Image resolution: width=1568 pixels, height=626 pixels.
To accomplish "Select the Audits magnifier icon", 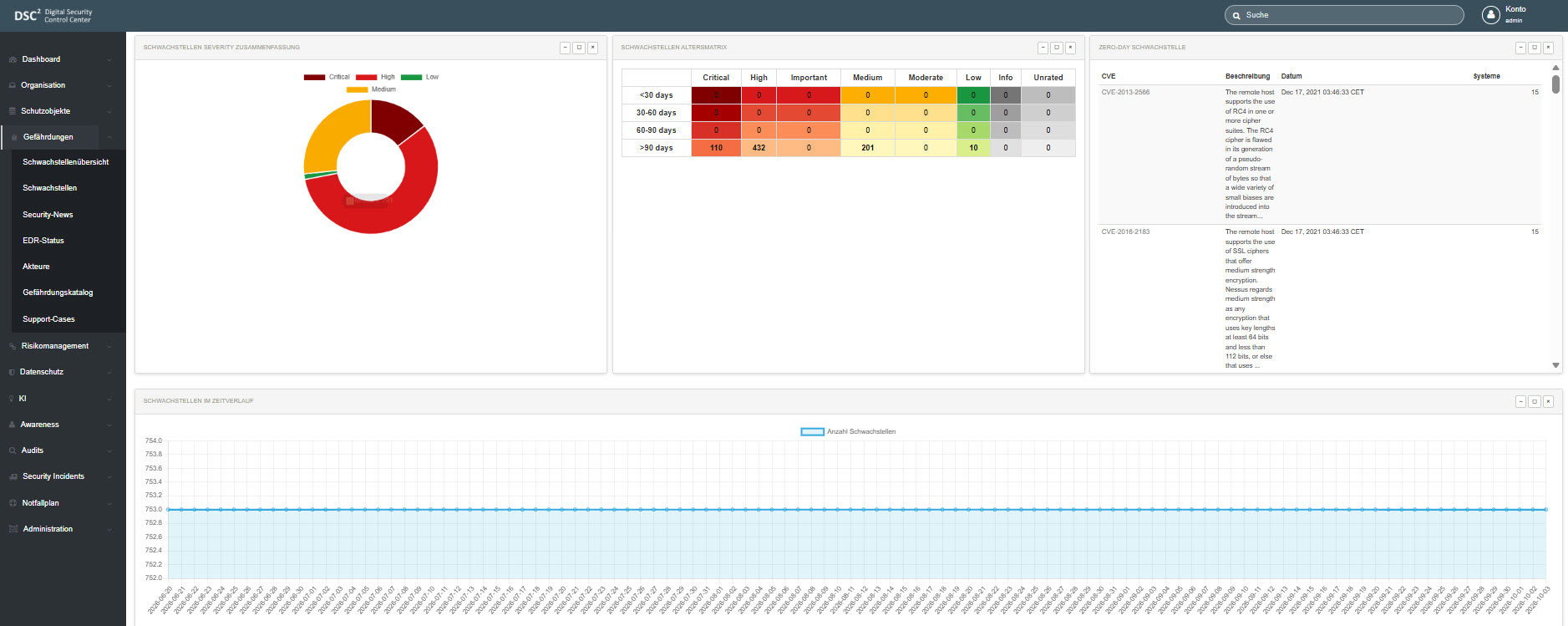I will (x=13, y=450).
